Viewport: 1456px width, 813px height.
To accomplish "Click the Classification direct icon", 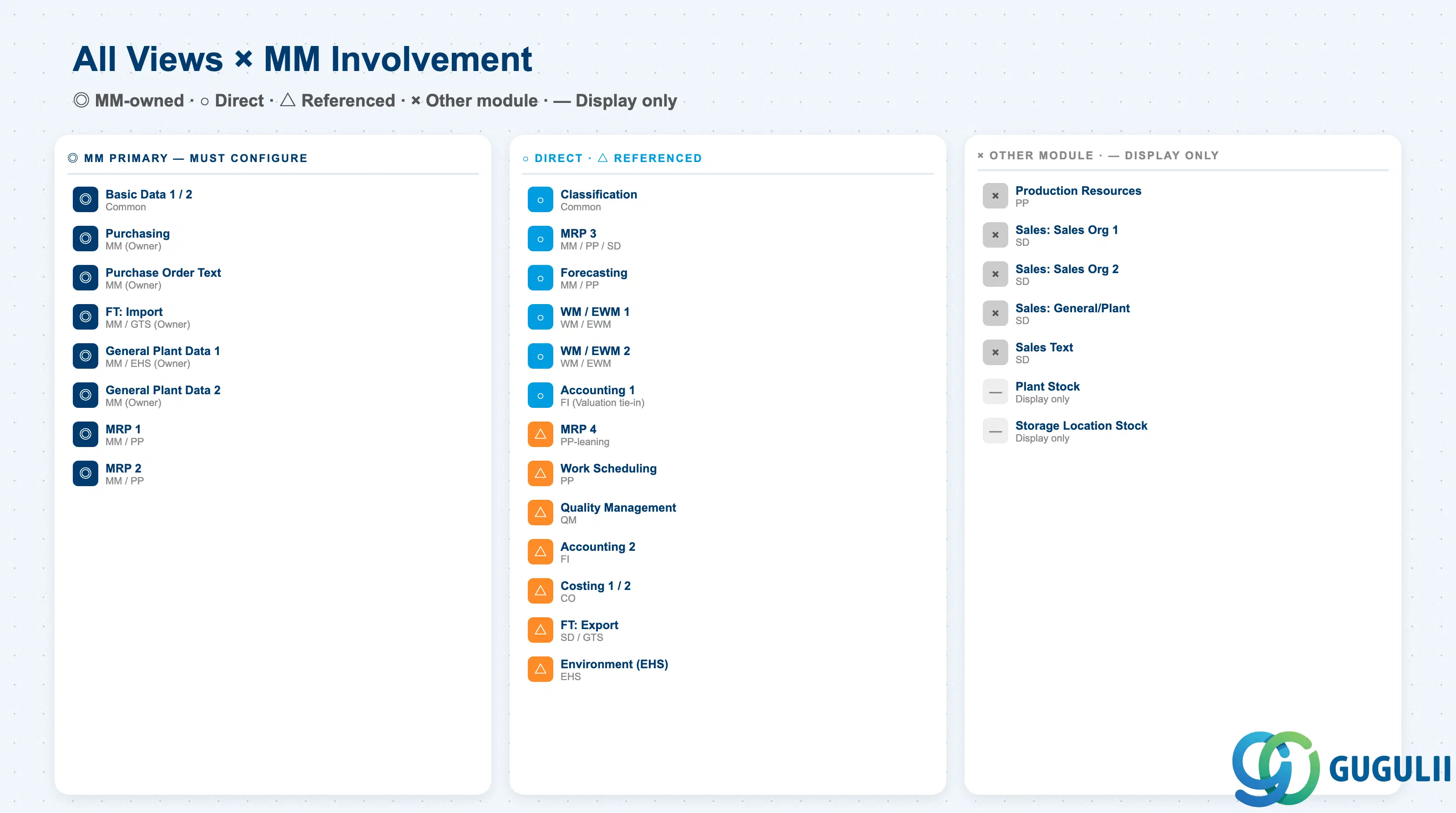I will pyautogui.click(x=541, y=199).
